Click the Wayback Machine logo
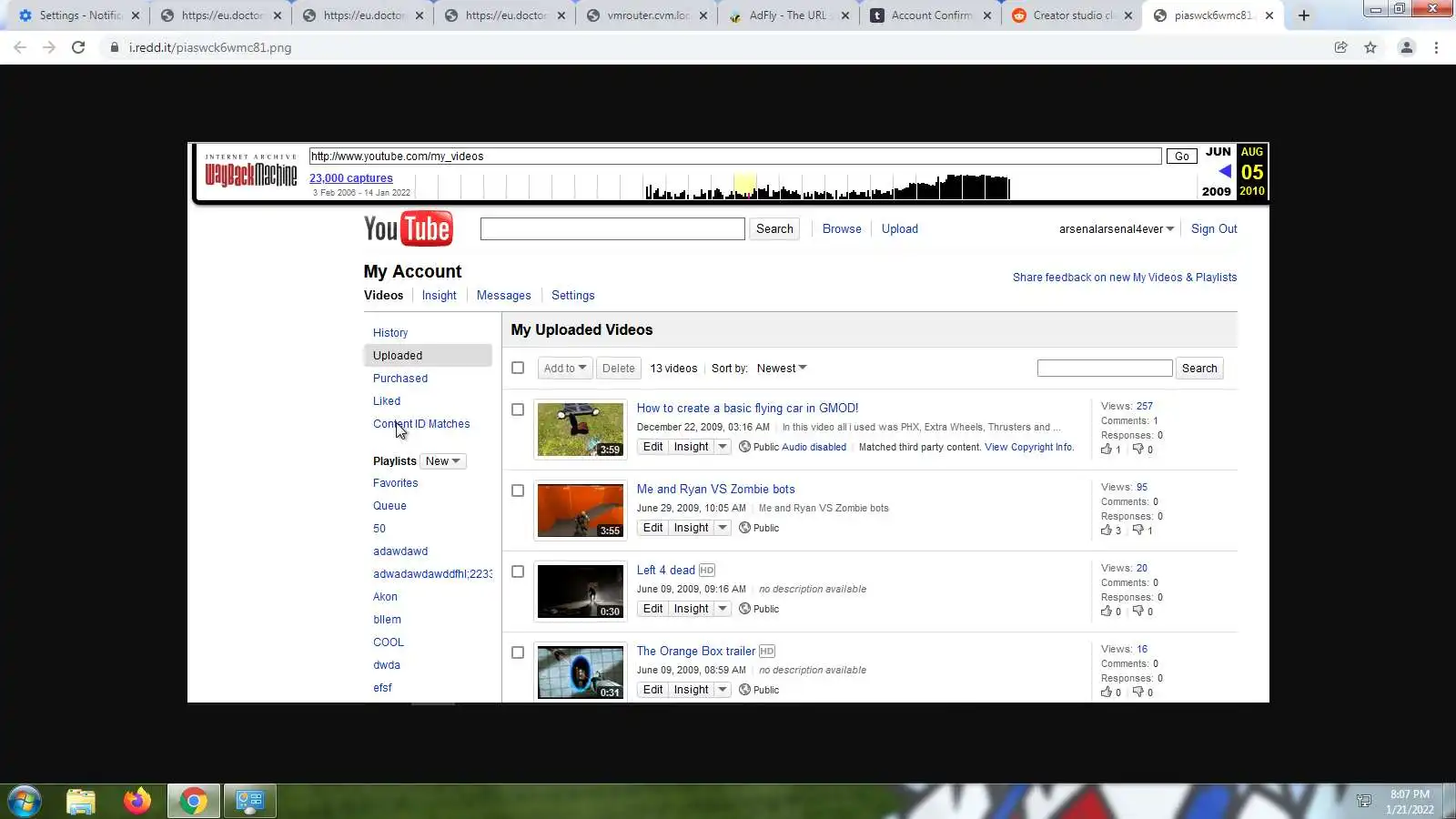The height and width of the screenshot is (819, 1456). 251,171
